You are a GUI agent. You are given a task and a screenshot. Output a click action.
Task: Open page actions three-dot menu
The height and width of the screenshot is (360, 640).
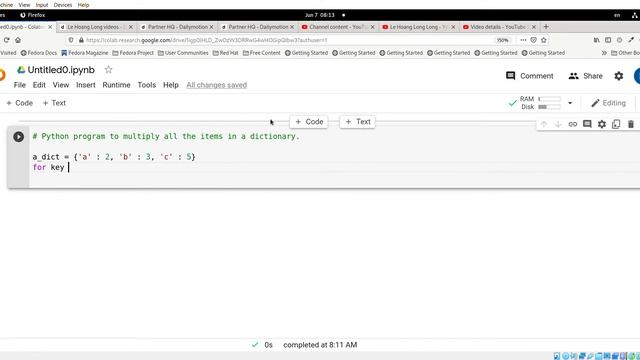523,40
